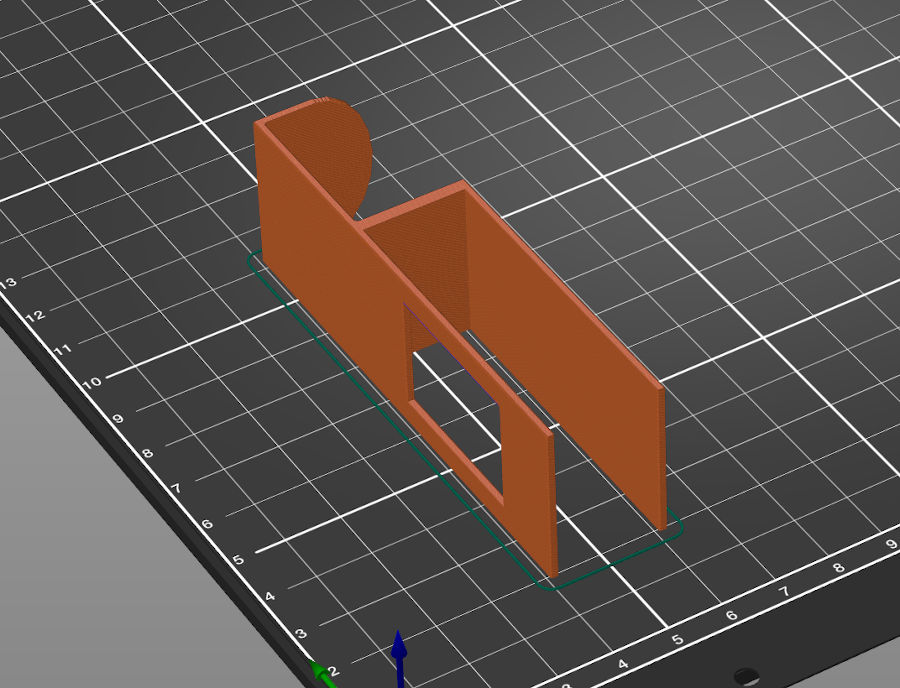Click the grid label 6 on right edge
This screenshot has height=688, width=900.
tap(731, 616)
